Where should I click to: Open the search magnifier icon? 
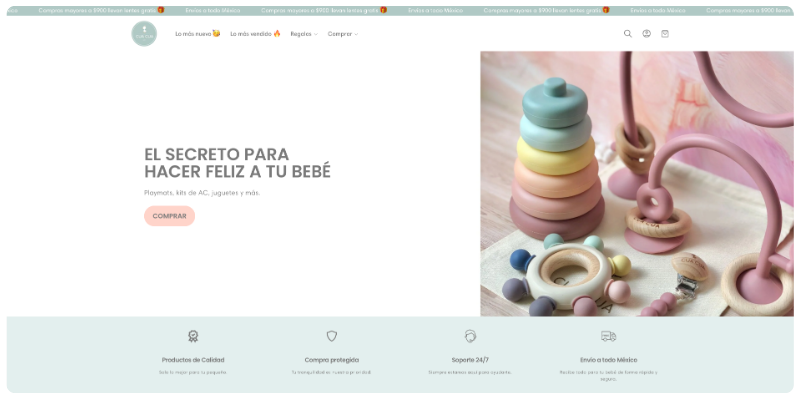point(628,33)
